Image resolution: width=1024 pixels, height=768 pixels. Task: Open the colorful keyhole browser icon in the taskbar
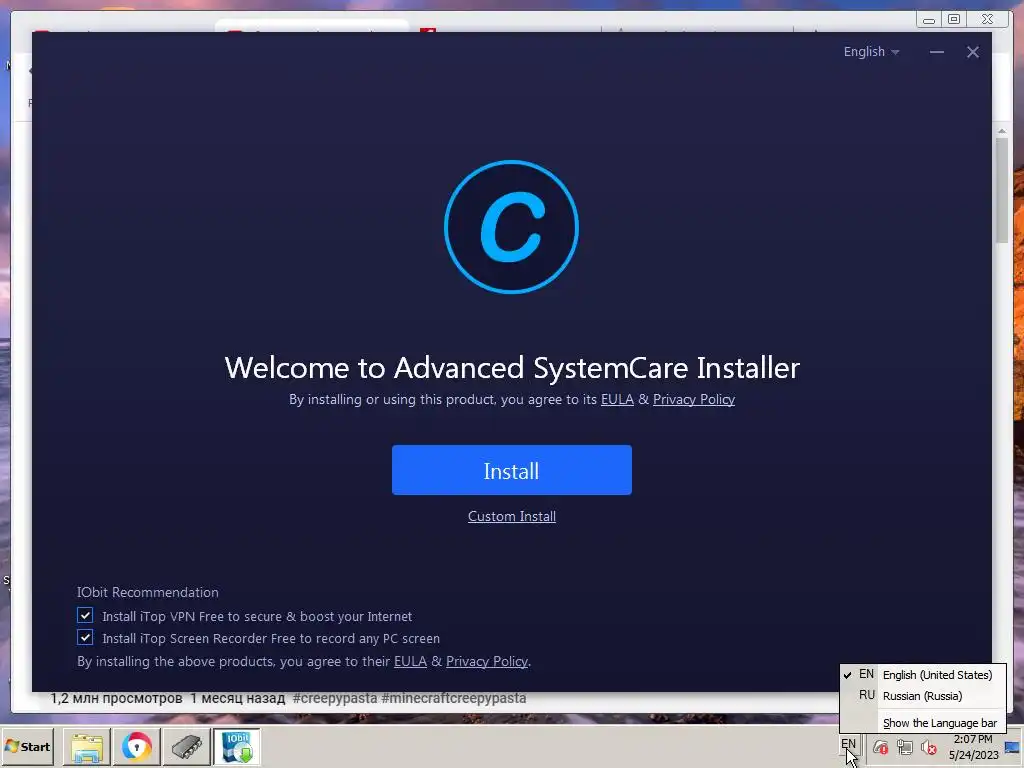tap(136, 747)
